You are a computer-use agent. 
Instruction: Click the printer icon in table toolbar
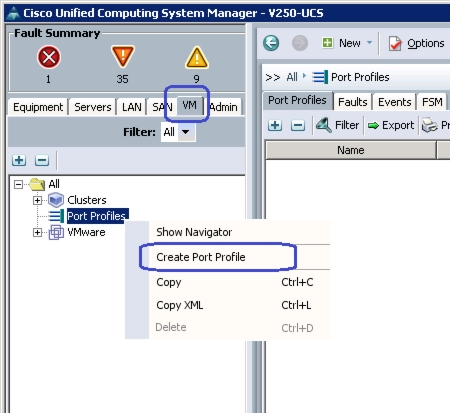click(x=430, y=125)
